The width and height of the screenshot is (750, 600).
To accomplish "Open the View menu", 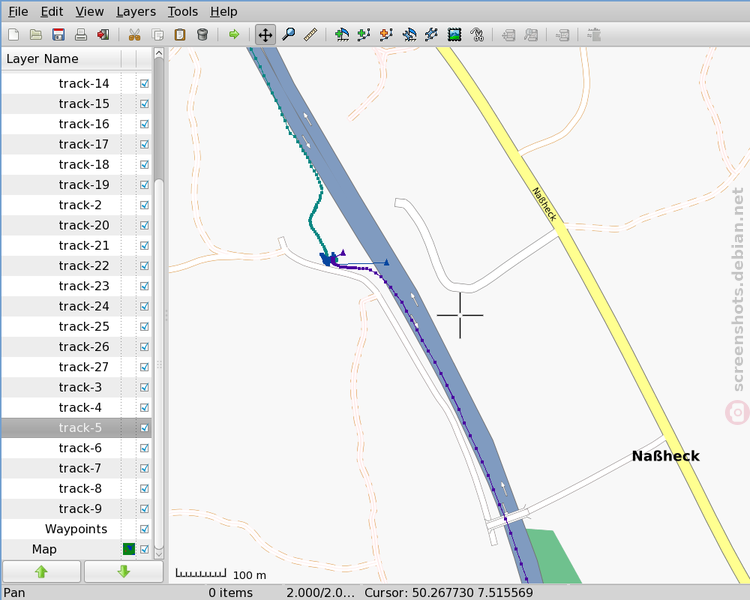I will click(89, 11).
